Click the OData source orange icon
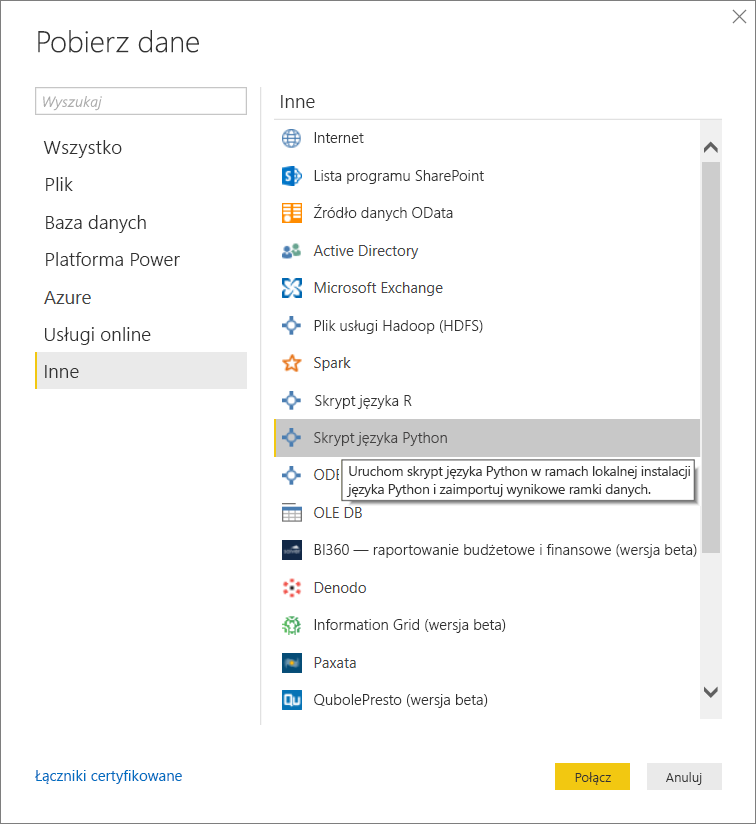The height and width of the screenshot is (824, 756). tap(291, 213)
